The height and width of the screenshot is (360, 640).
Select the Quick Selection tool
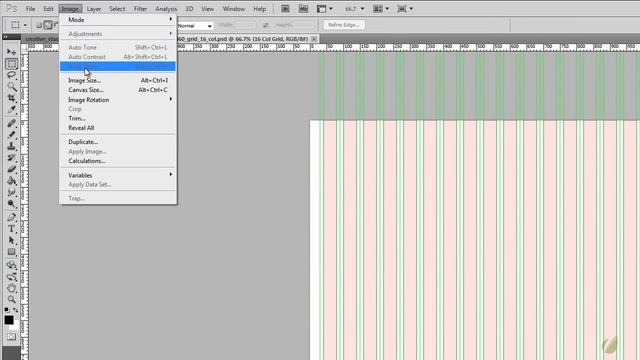tap(11, 87)
